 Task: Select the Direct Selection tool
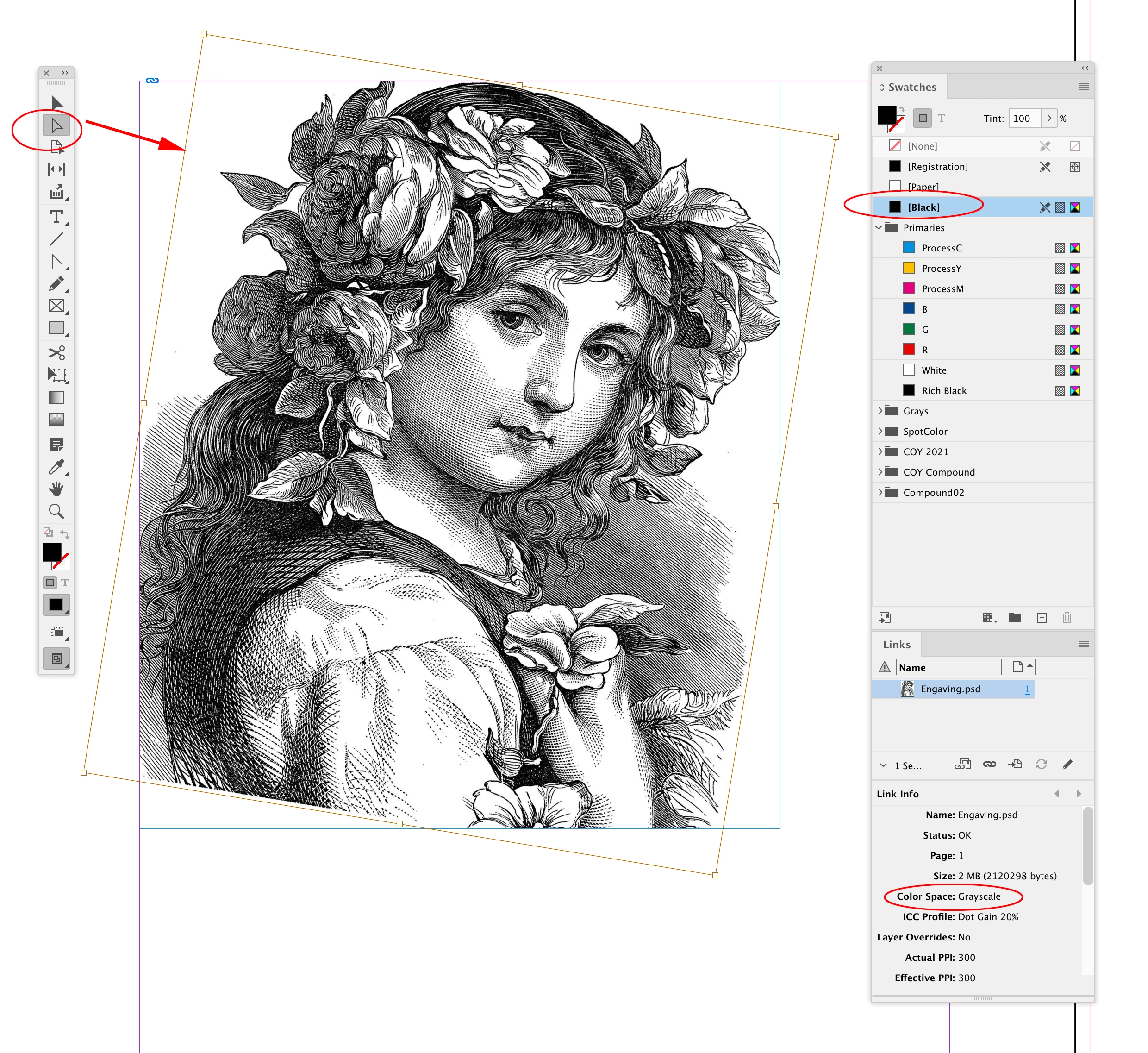56,125
